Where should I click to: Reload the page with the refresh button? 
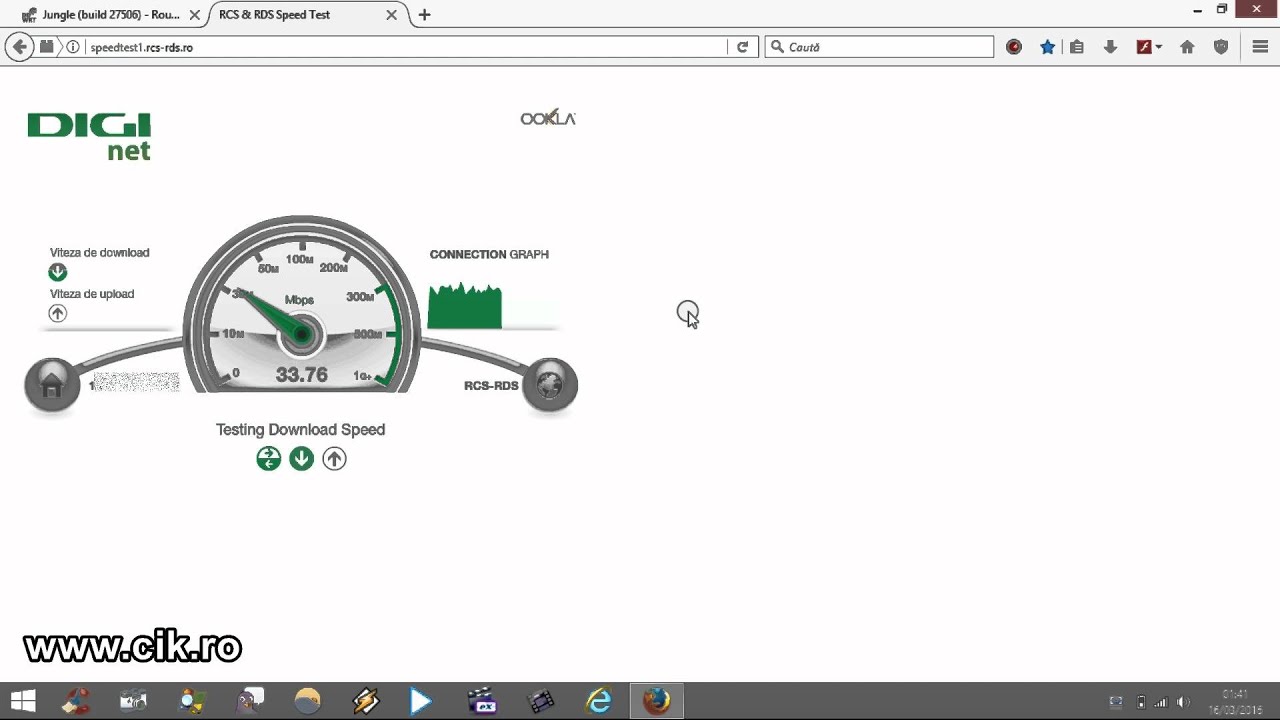coord(742,47)
